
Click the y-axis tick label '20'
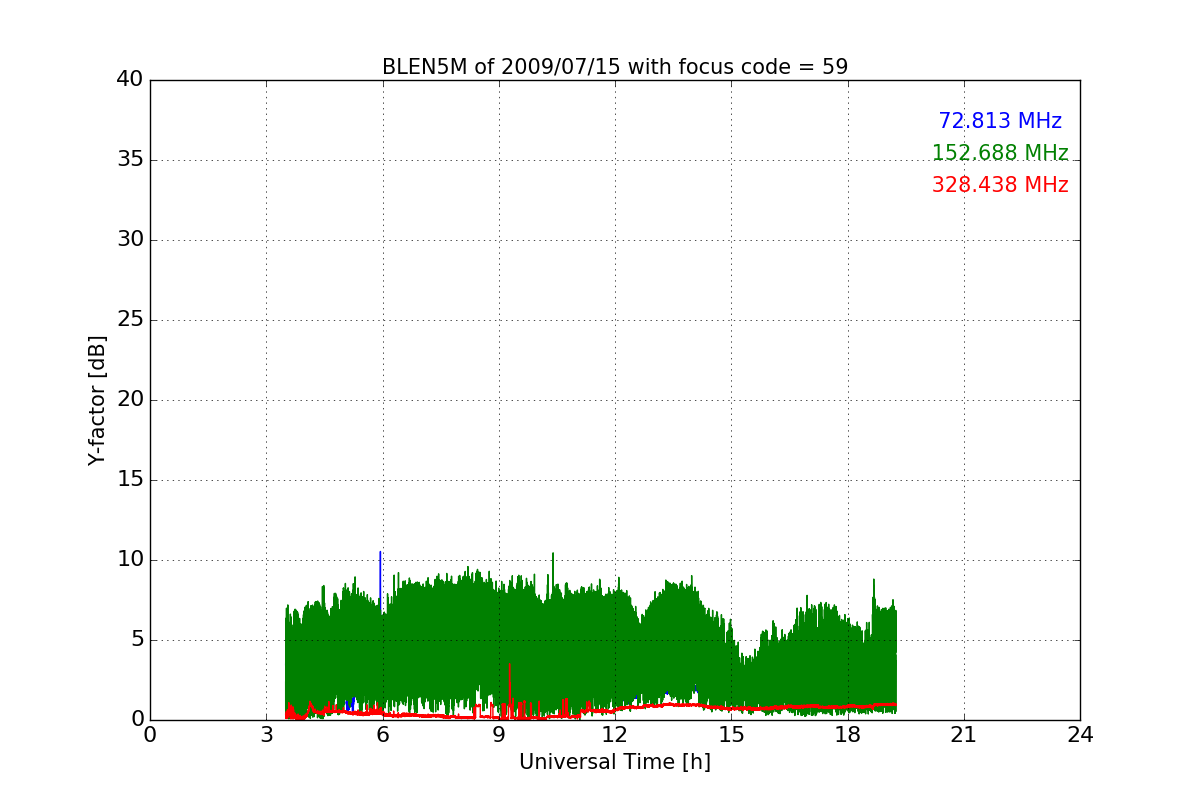[130, 400]
